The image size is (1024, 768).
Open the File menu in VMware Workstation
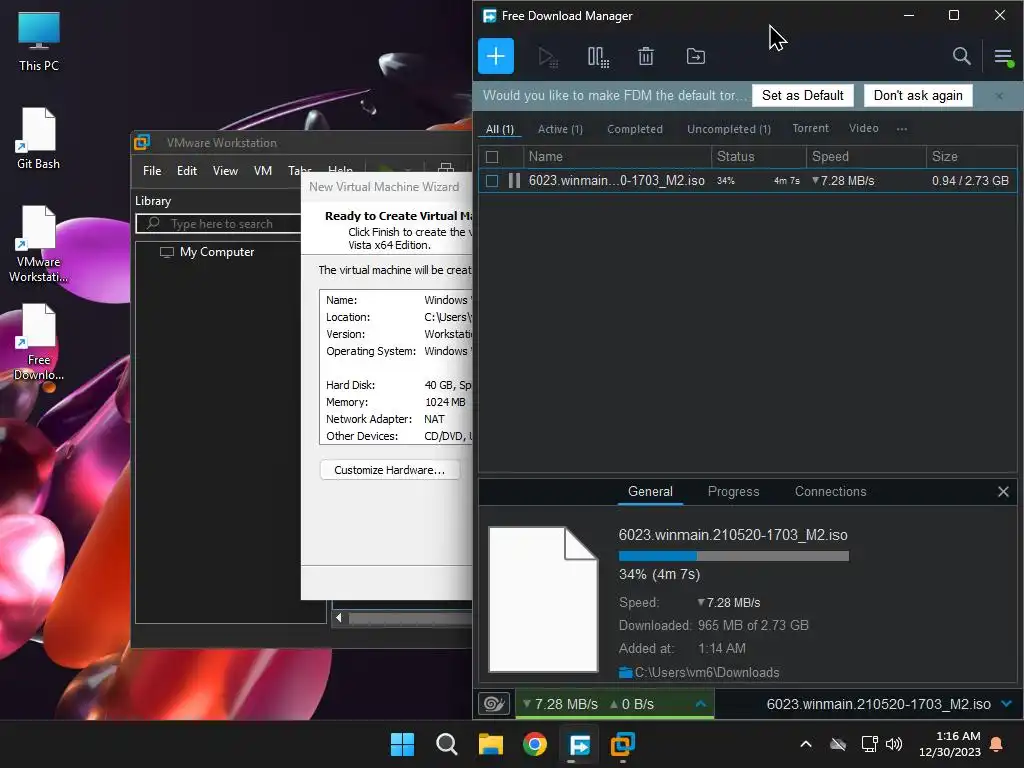152,170
